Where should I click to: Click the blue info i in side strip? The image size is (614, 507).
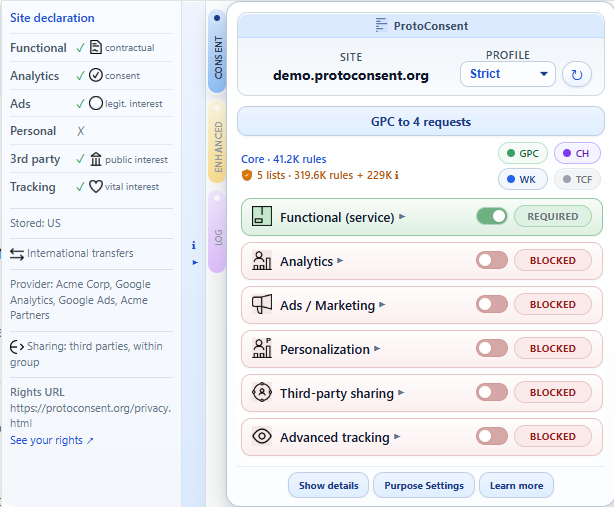point(193,245)
